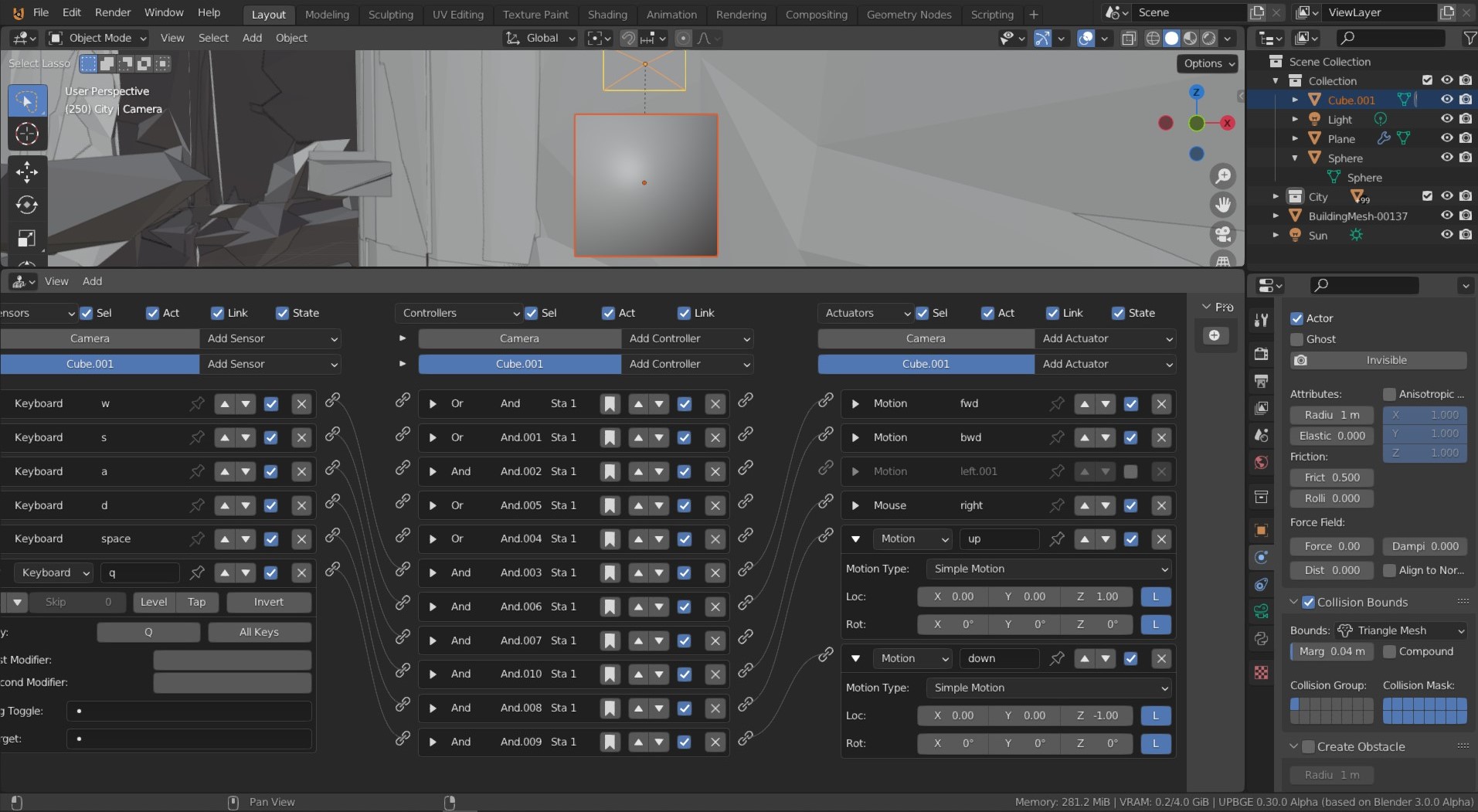The width and height of the screenshot is (1478, 812).
Task: Switch to the UV Editing workspace tab
Action: pos(457,14)
